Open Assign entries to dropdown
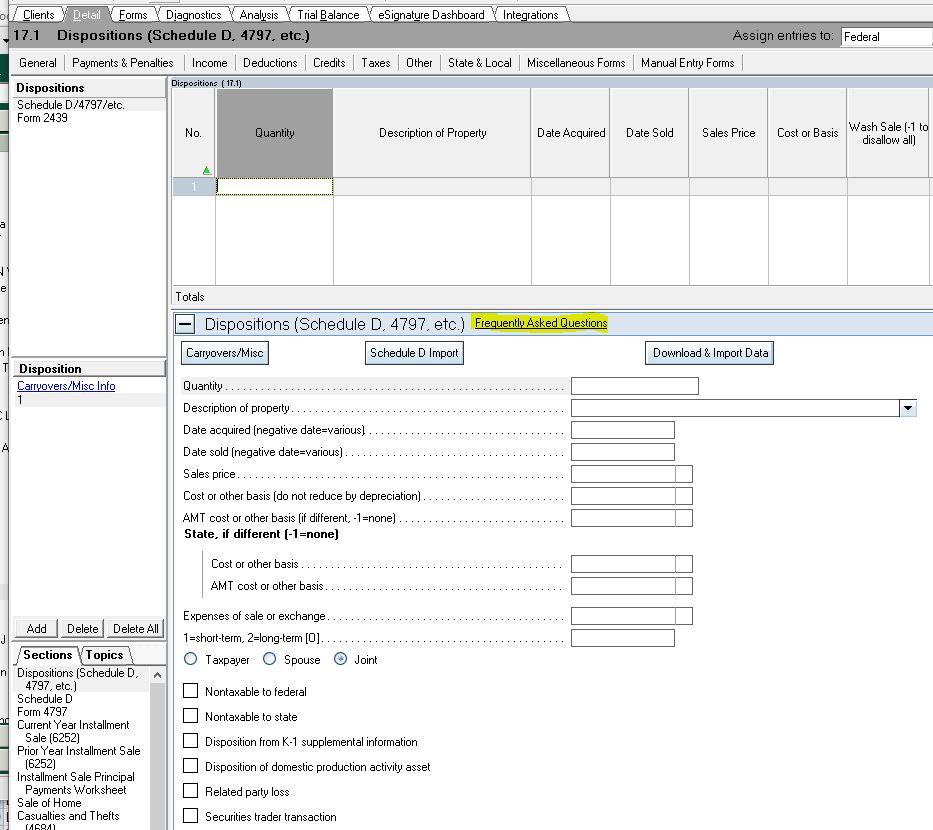This screenshot has height=830, width=933. pyautogui.click(x=885, y=37)
